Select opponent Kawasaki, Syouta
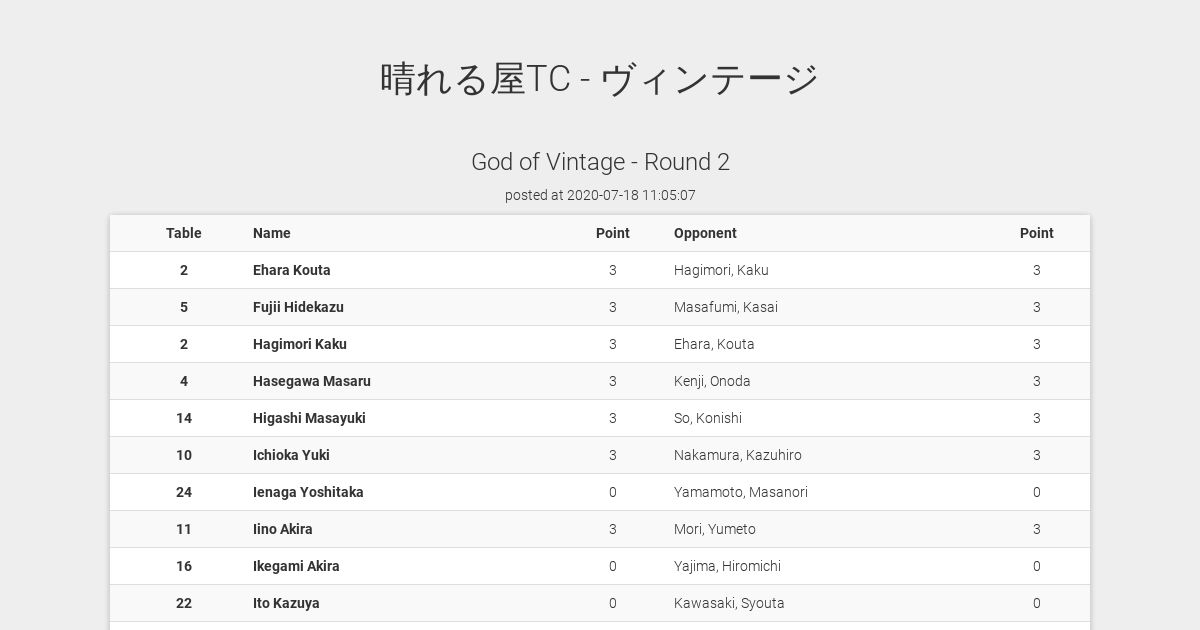This screenshot has width=1200, height=630. (729, 603)
